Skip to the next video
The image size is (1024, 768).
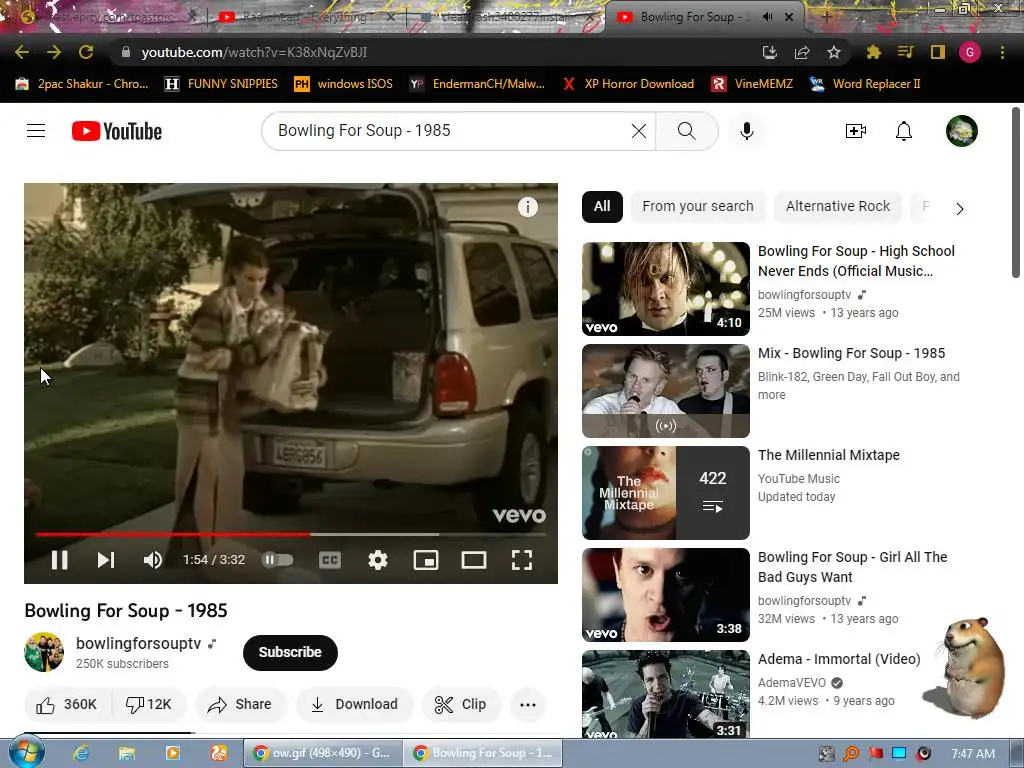click(x=106, y=560)
